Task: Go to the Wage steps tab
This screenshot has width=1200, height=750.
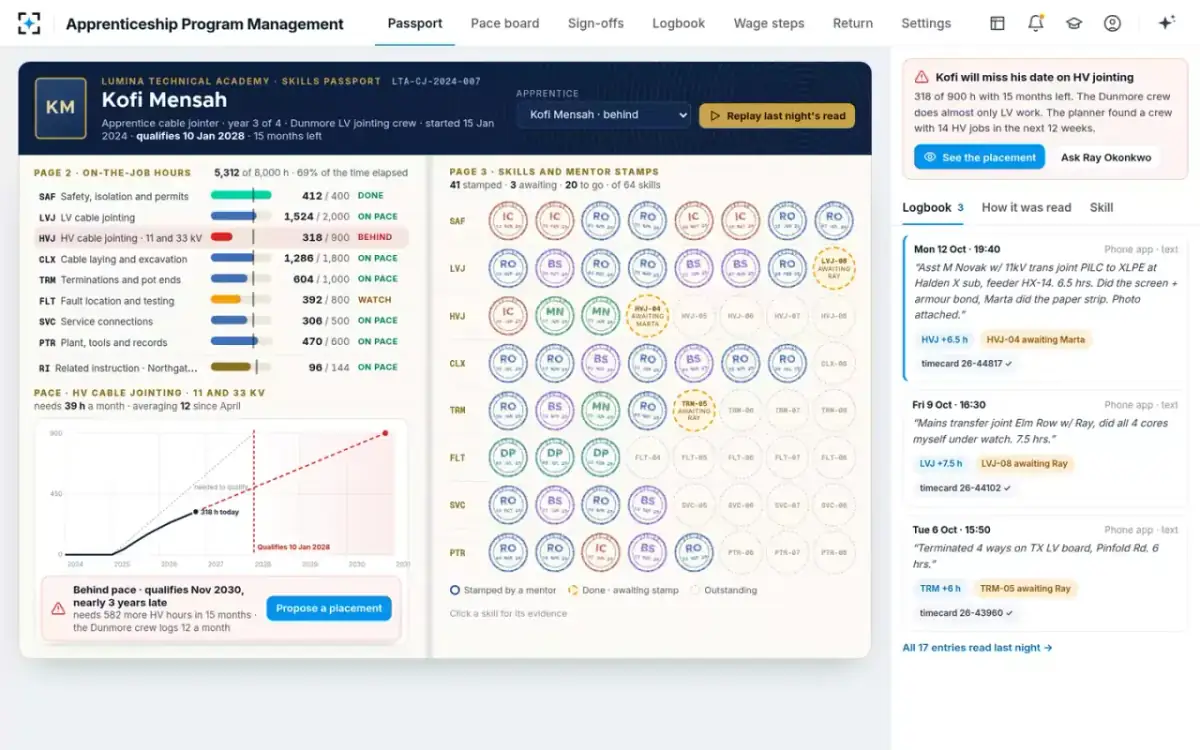Action: pyautogui.click(x=769, y=23)
